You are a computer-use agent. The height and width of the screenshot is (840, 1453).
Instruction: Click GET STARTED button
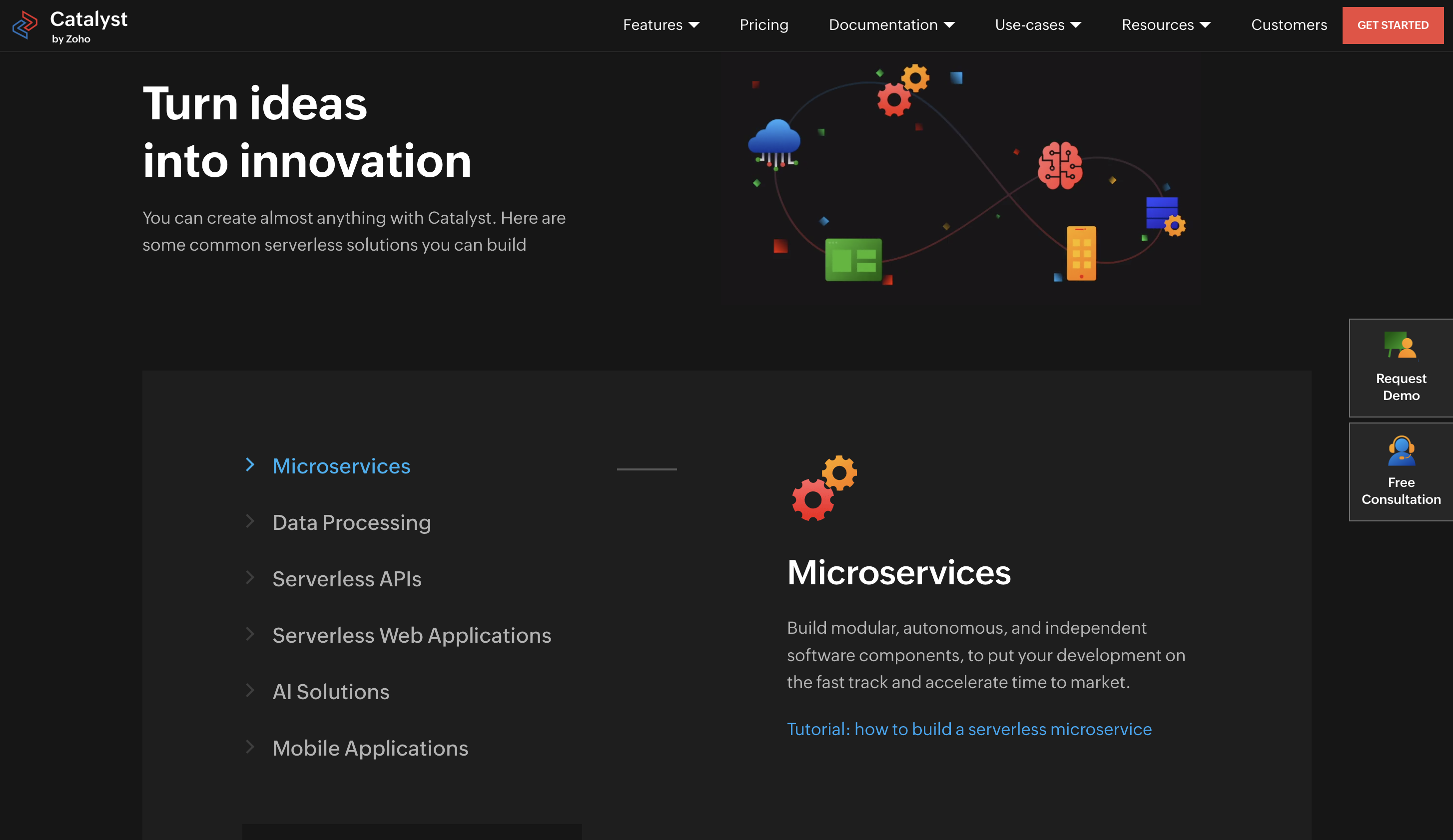click(1393, 25)
